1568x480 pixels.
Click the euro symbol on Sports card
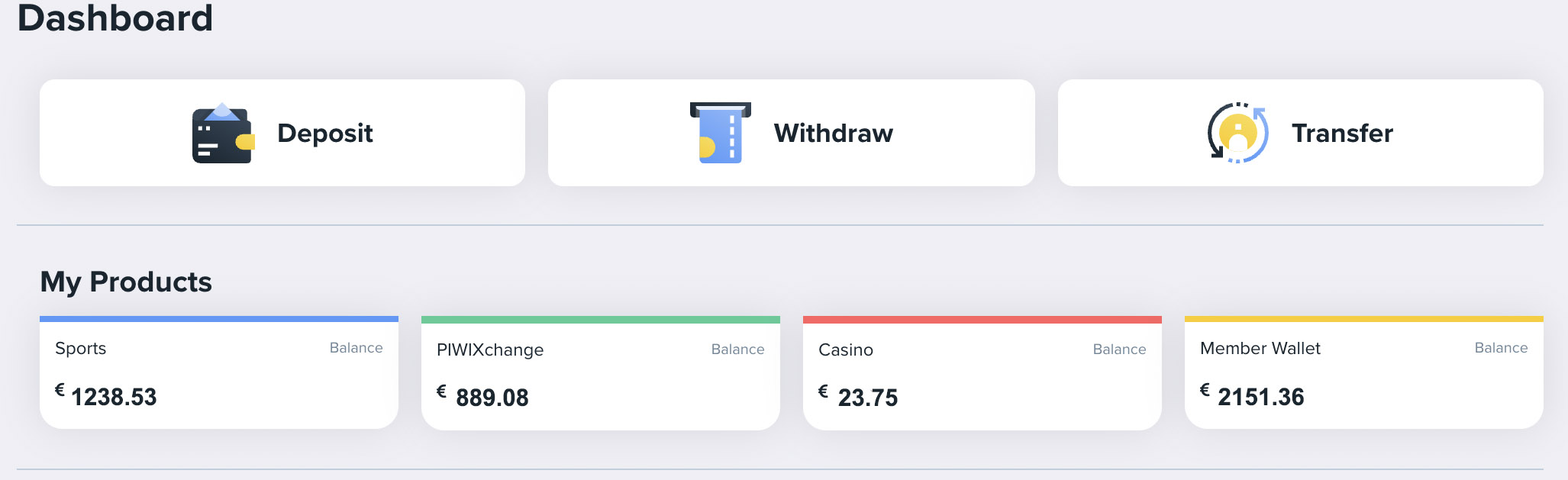60,390
